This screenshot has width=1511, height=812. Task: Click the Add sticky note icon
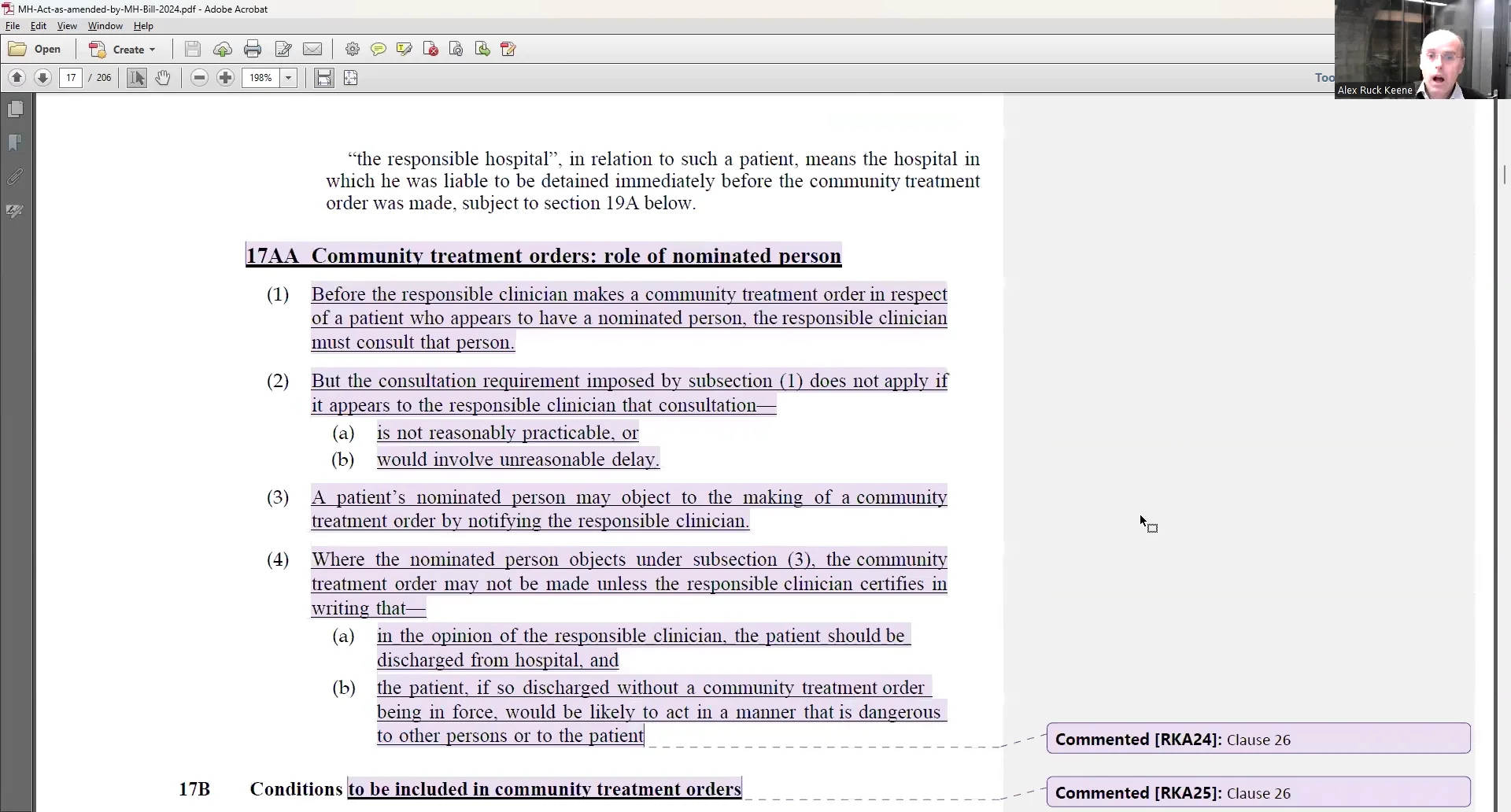(x=379, y=50)
